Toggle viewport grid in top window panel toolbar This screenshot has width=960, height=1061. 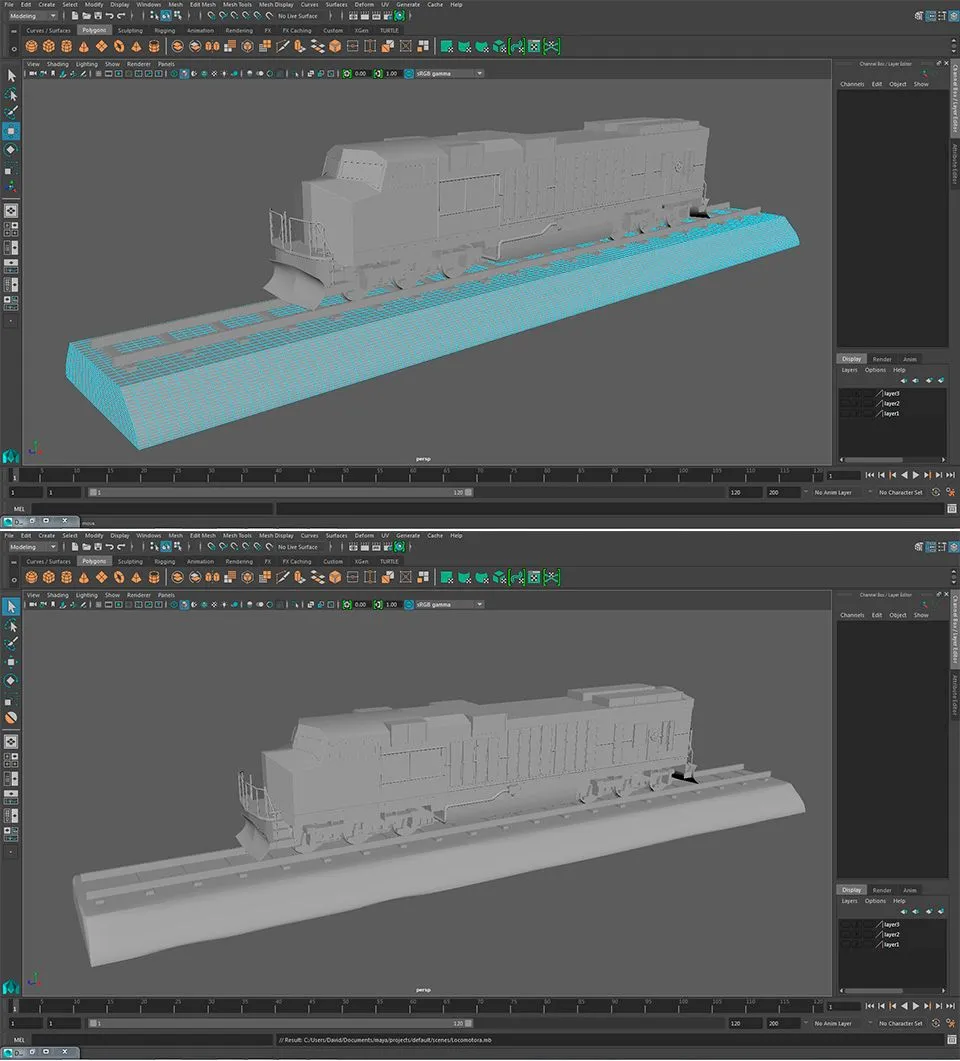click(x=98, y=73)
